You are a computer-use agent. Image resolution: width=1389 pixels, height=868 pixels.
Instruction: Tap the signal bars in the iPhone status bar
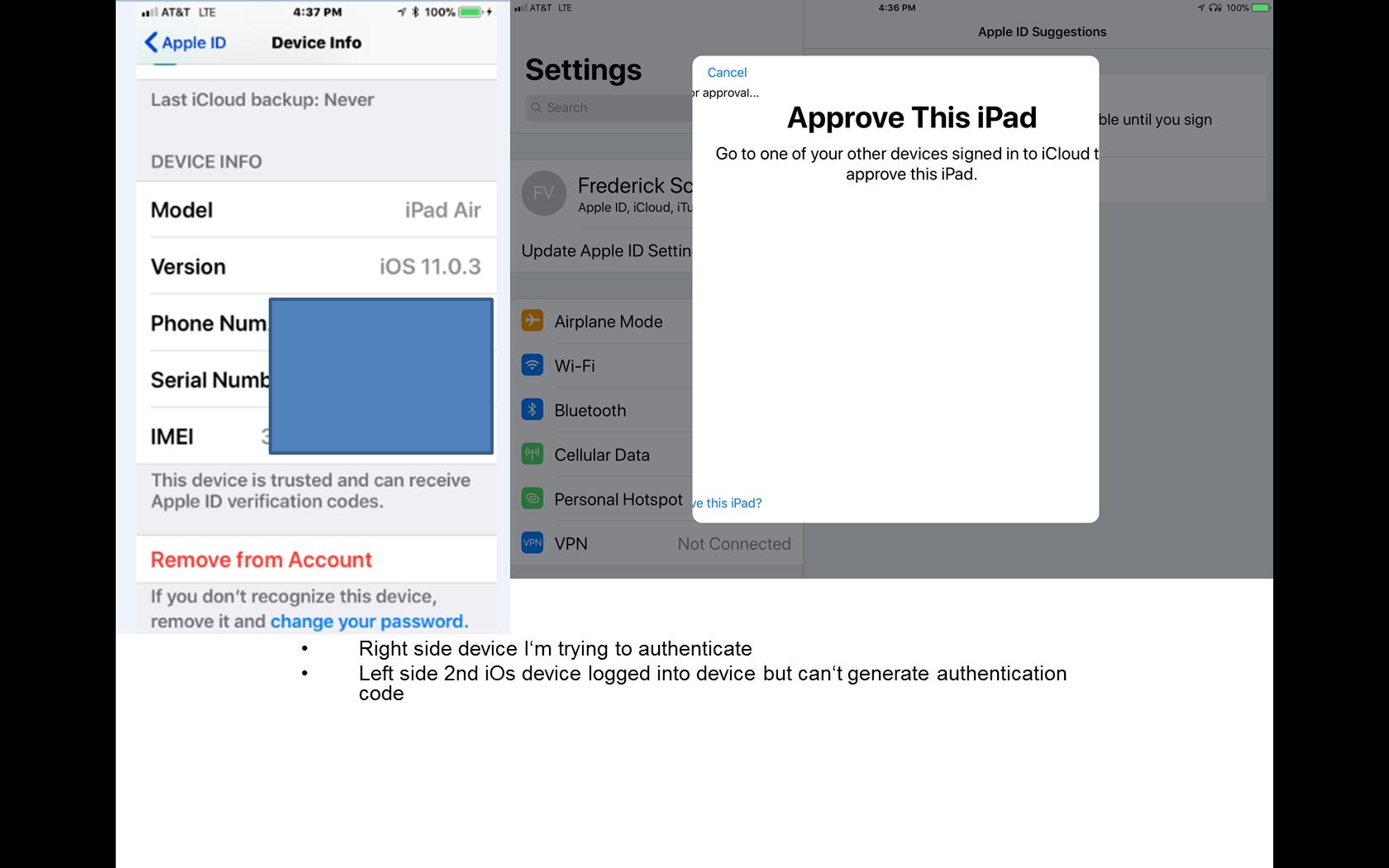(x=150, y=12)
